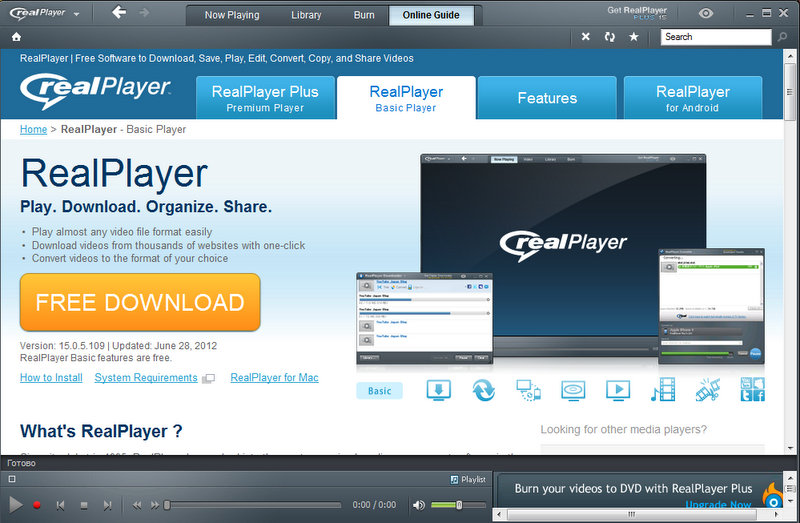Click Get RealPlayer Plus 15 link

click(637, 13)
